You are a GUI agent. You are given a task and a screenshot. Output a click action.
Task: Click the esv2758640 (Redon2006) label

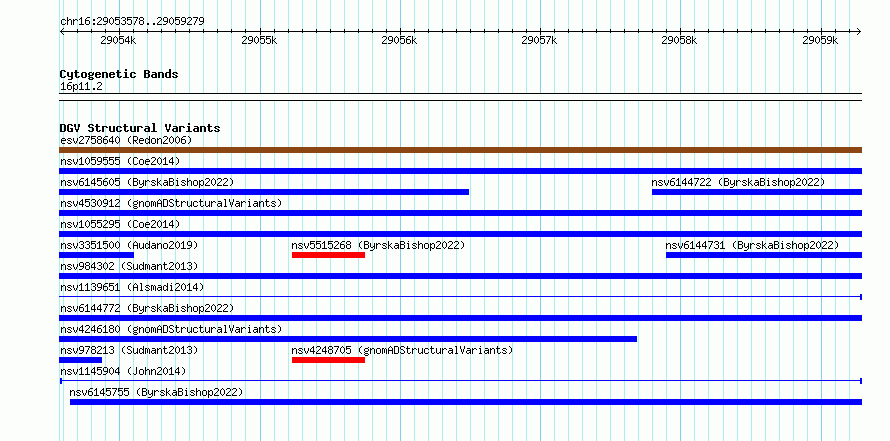coord(126,140)
